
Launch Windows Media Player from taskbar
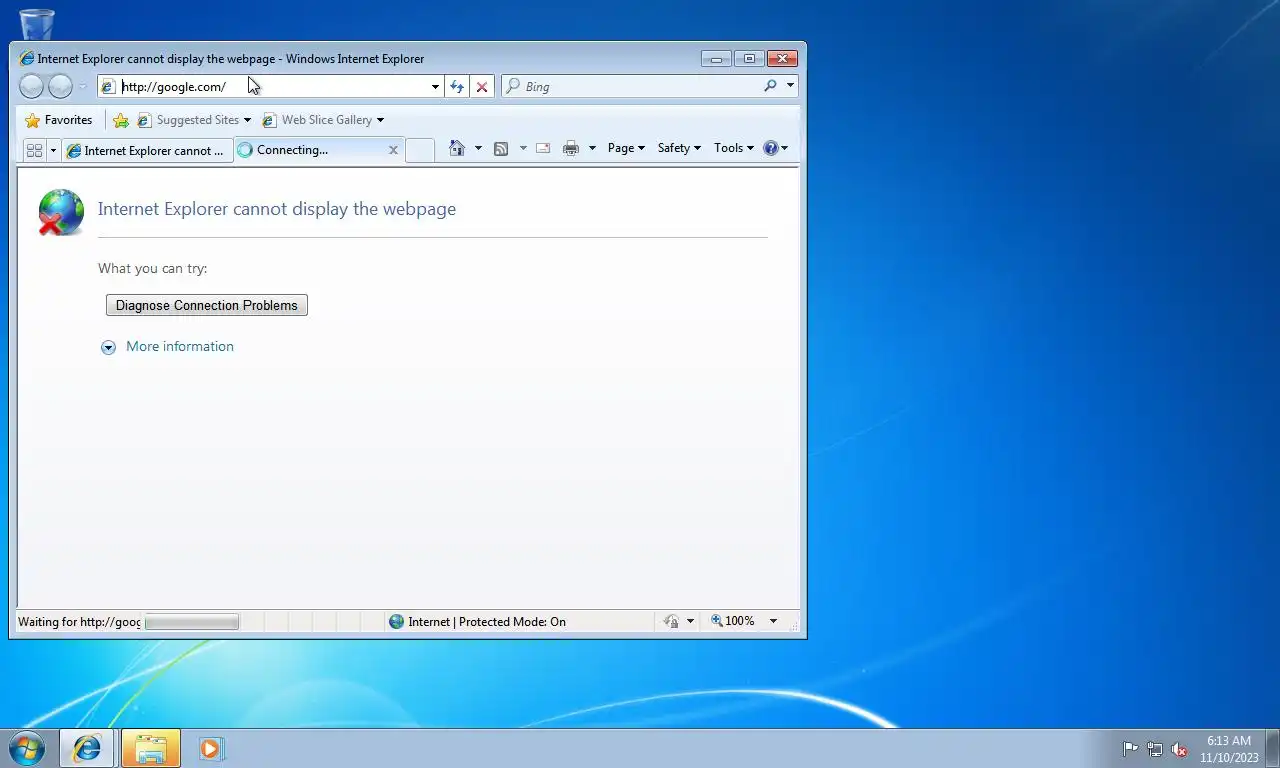(211, 748)
